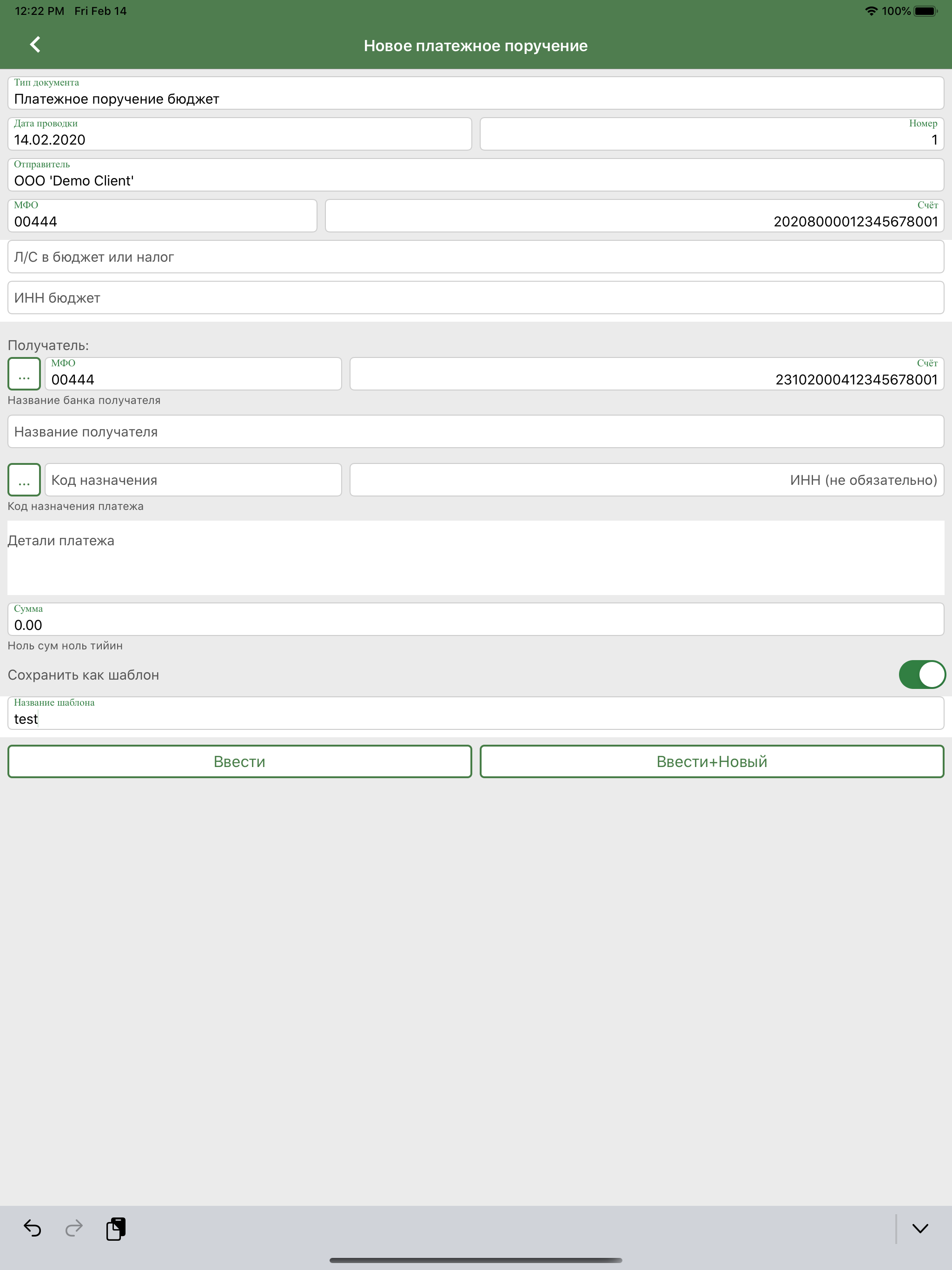Screen dimensions: 952x1270
Task: Open the Отправитель selector field
Action: point(476,174)
